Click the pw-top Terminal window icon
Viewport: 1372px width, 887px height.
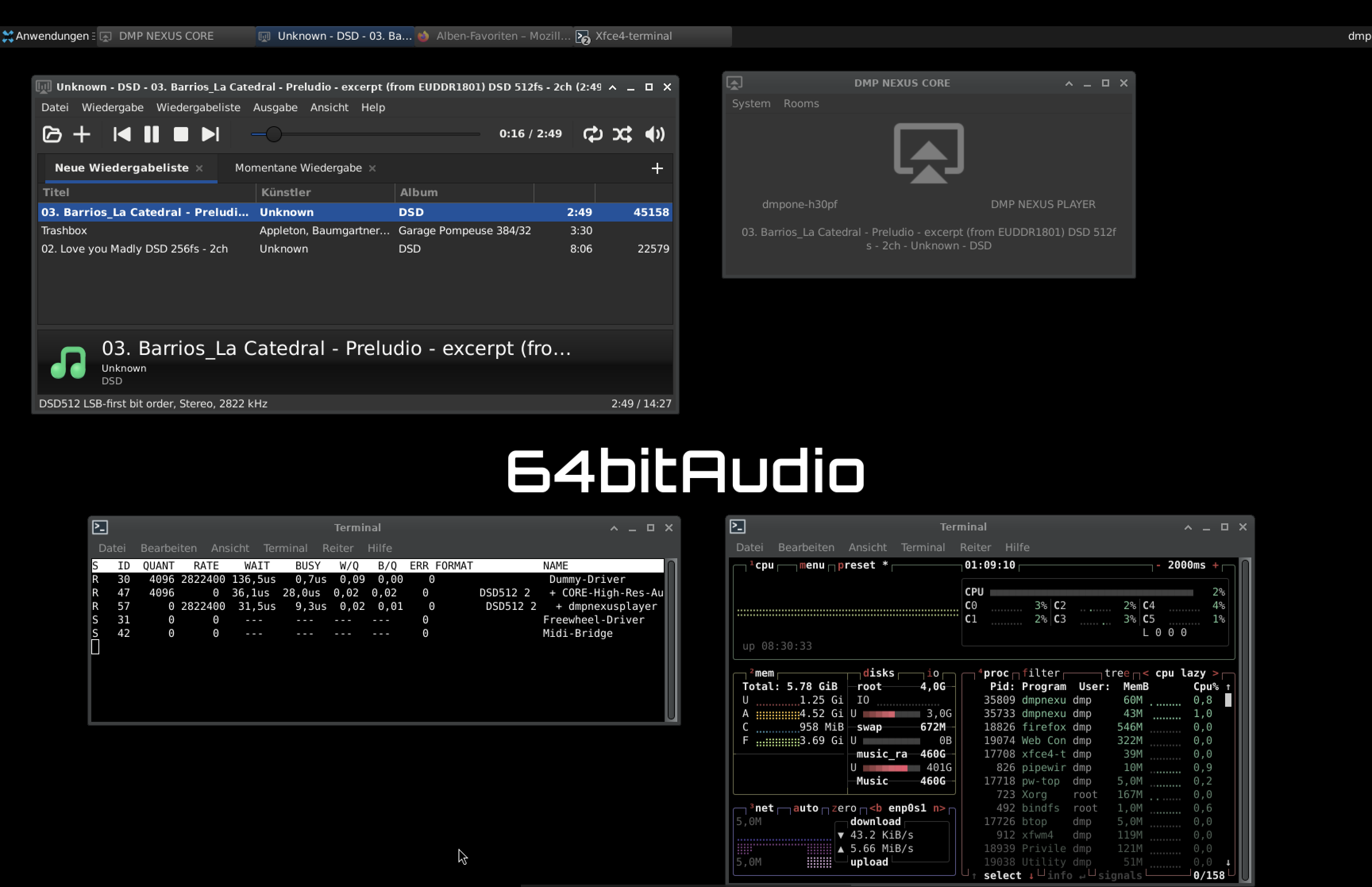pyautogui.click(x=100, y=527)
